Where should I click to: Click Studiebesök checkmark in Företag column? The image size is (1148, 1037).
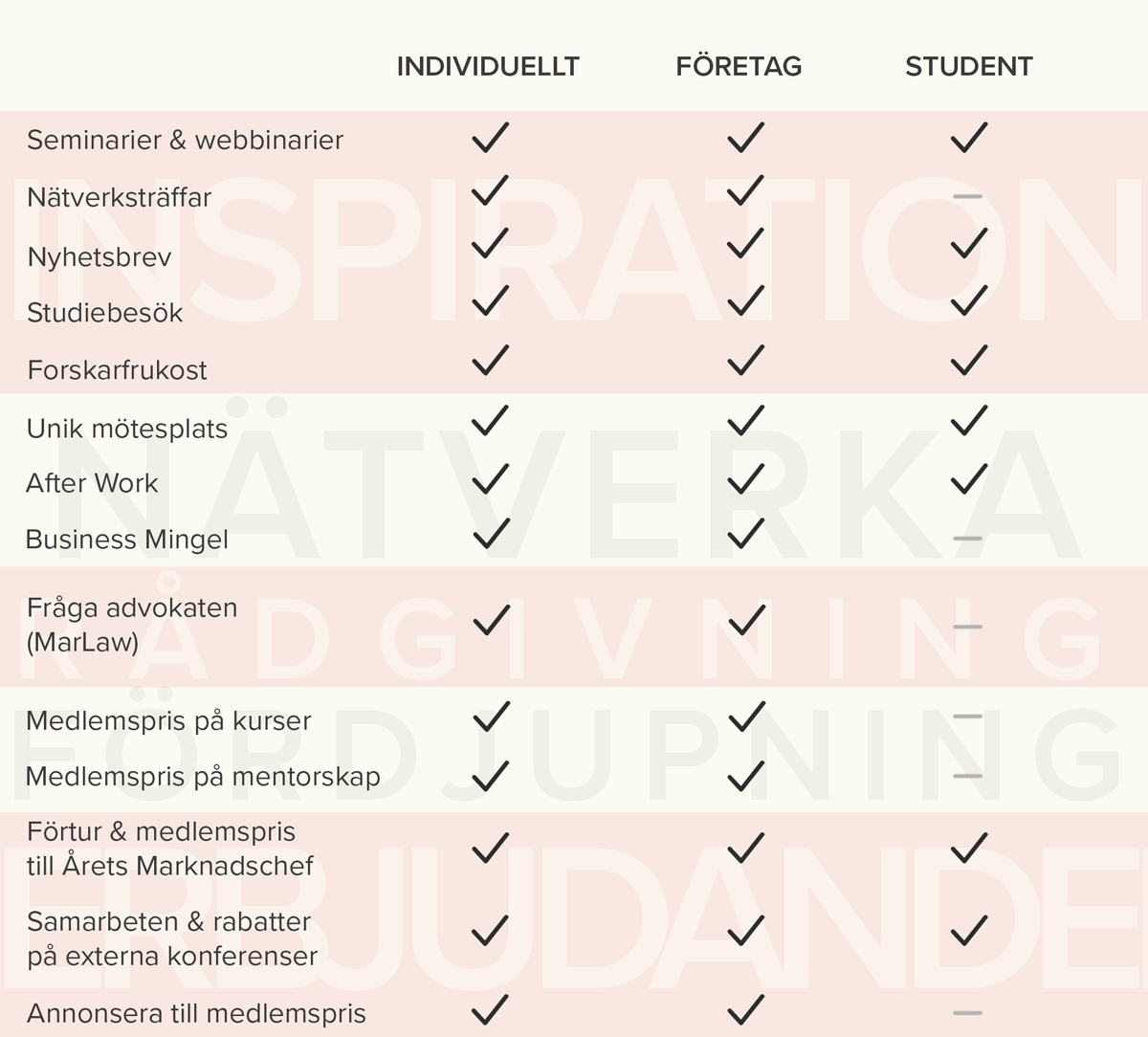pos(745,301)
